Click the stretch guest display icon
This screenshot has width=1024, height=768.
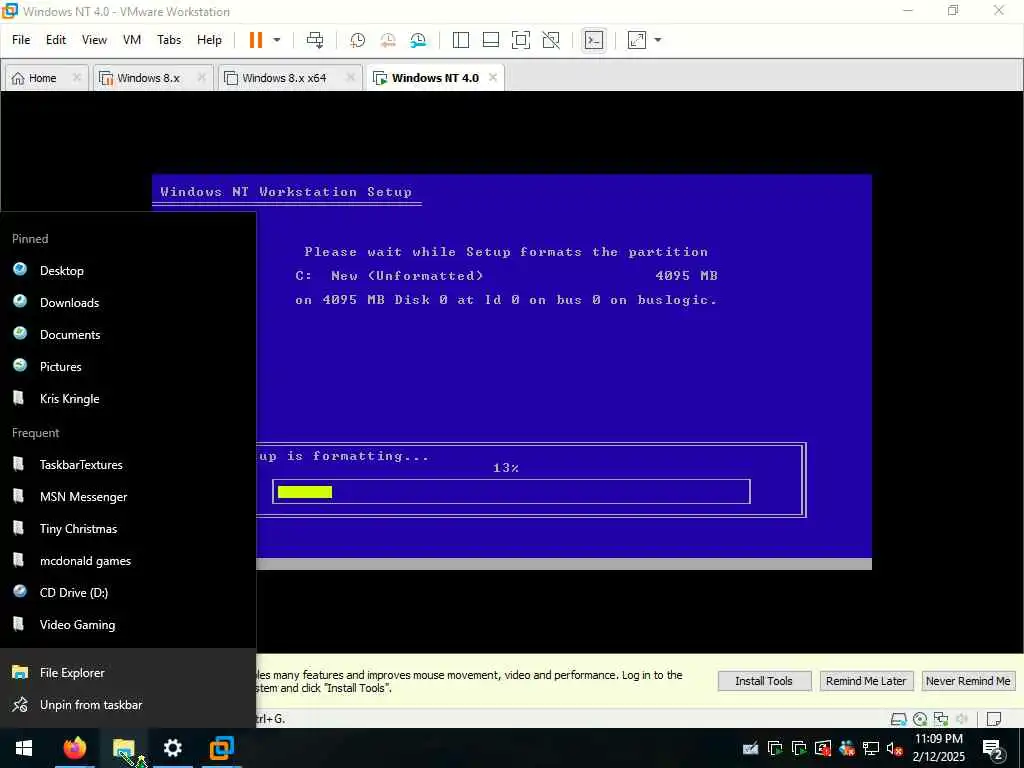coord(637,40)
